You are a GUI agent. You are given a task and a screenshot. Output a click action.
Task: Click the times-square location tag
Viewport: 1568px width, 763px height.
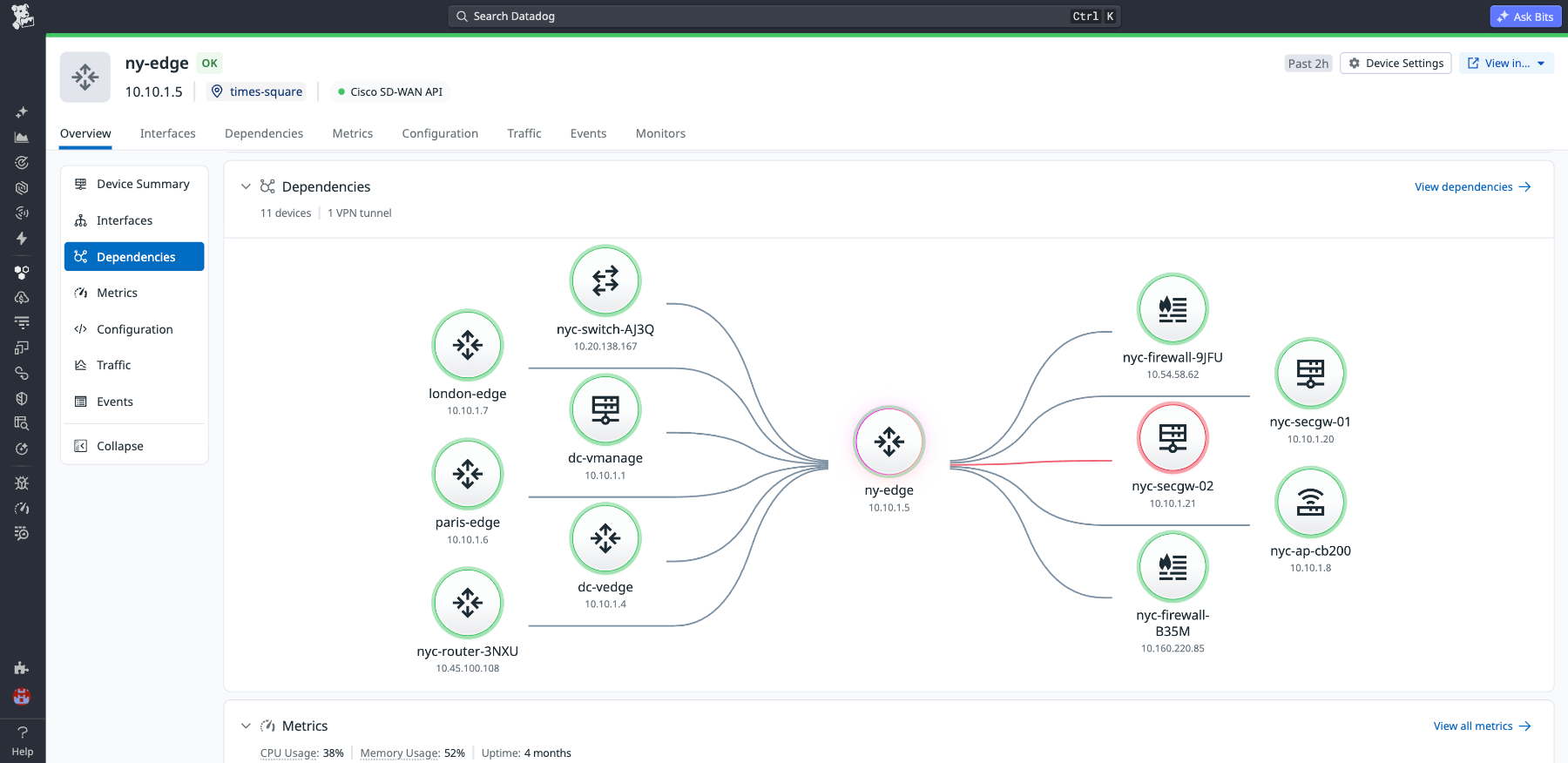click(x=256, y=91)
